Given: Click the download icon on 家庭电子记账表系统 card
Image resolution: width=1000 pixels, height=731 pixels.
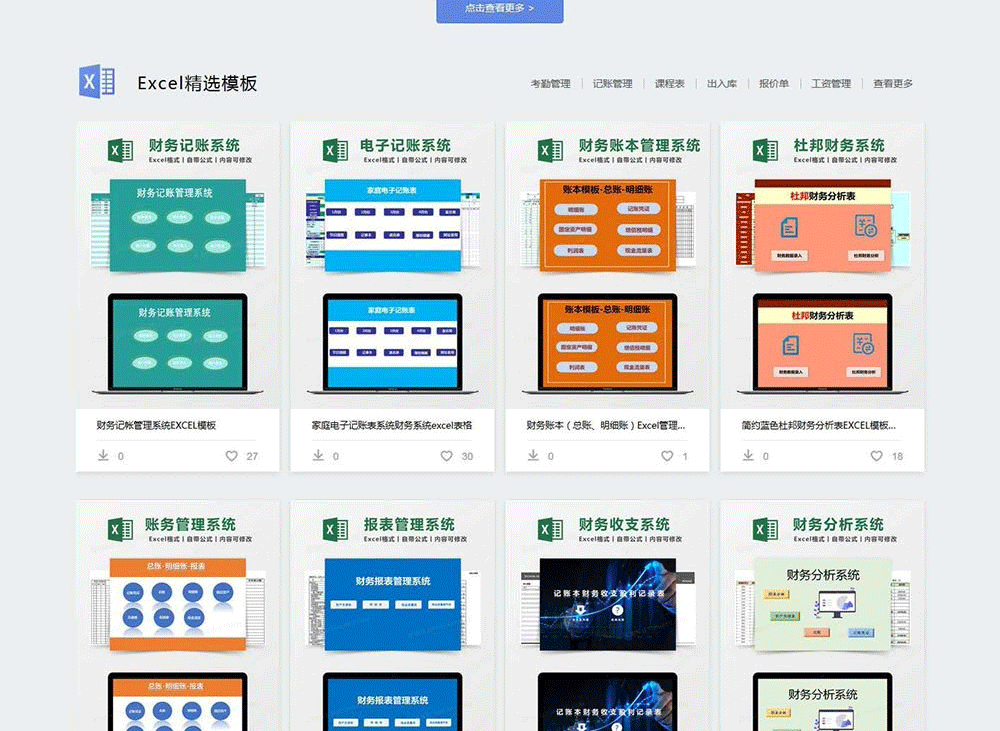Looking at the screenshot, I should [318, 455].
